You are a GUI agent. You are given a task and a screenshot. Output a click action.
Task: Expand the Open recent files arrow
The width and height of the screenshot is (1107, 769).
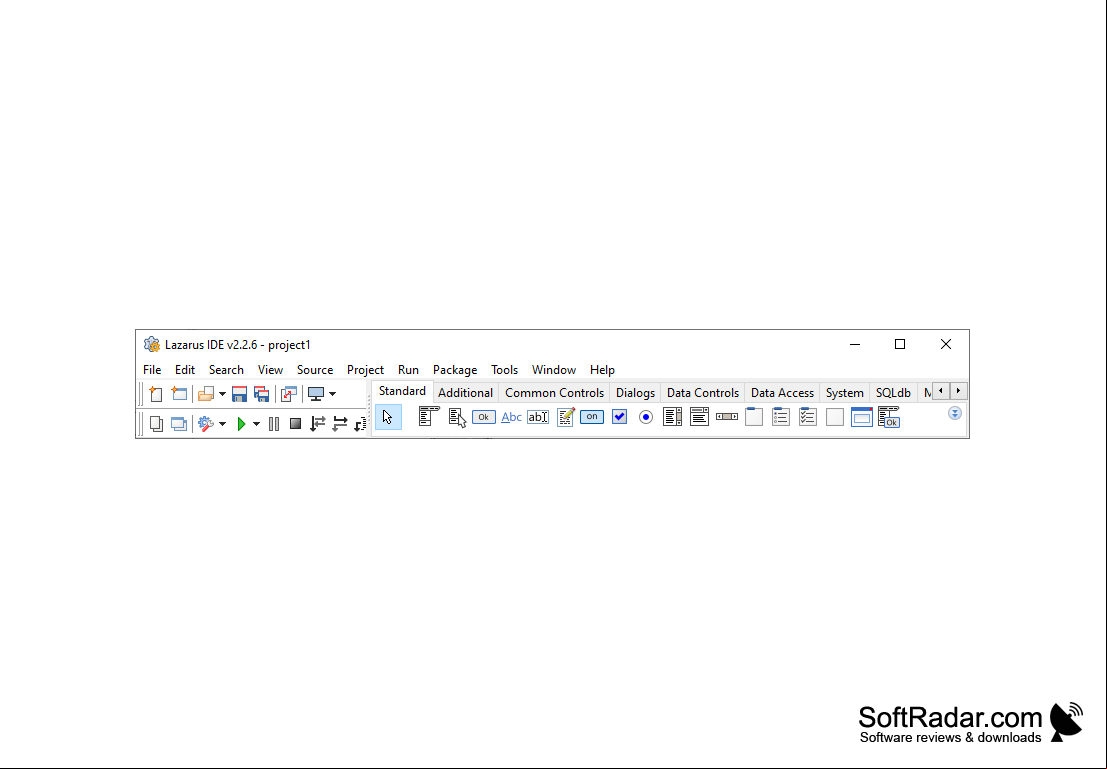click(x=222, y=394)
